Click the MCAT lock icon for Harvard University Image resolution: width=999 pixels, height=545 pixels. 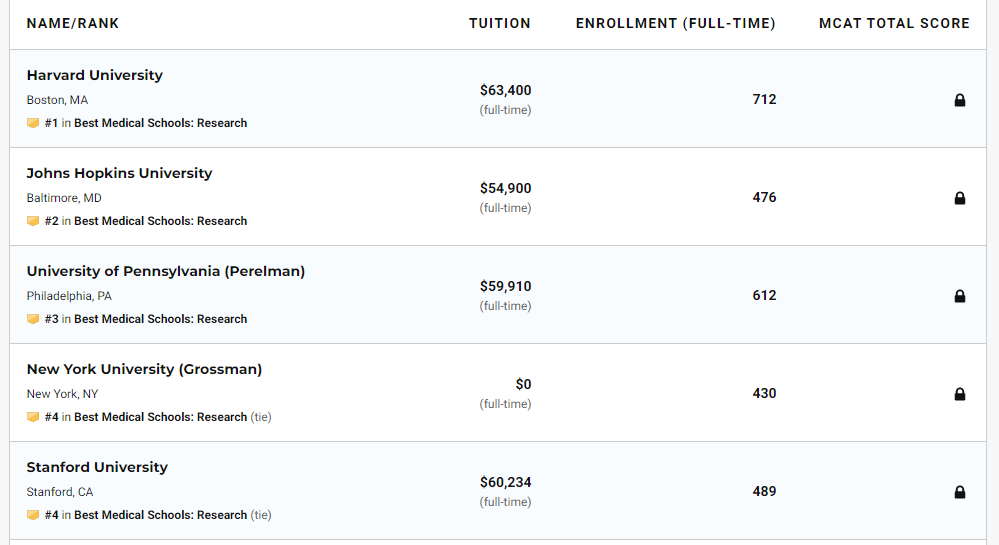click(959, 100)
